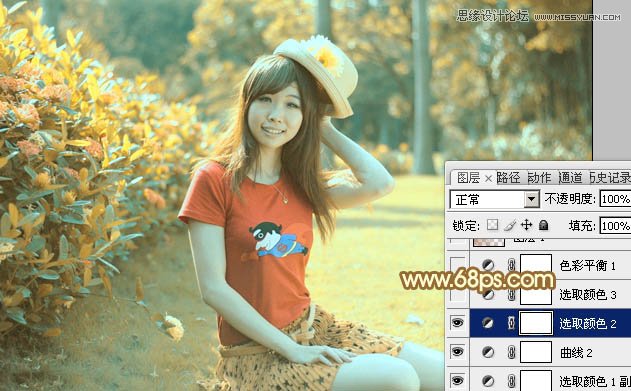Select the 选取颜色 1 副本 mask thumbnail

point(536,381)
